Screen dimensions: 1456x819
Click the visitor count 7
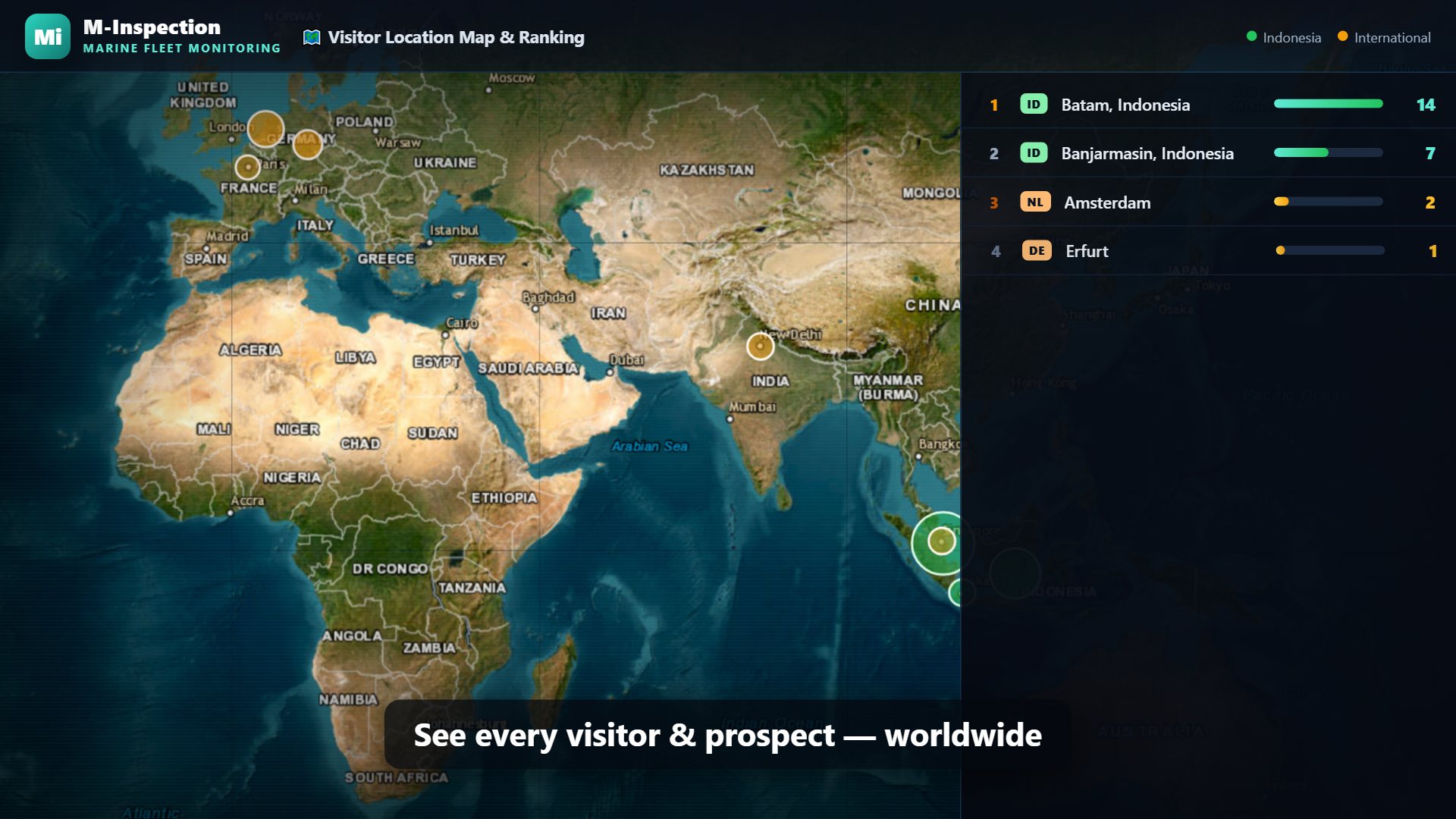1430,153
